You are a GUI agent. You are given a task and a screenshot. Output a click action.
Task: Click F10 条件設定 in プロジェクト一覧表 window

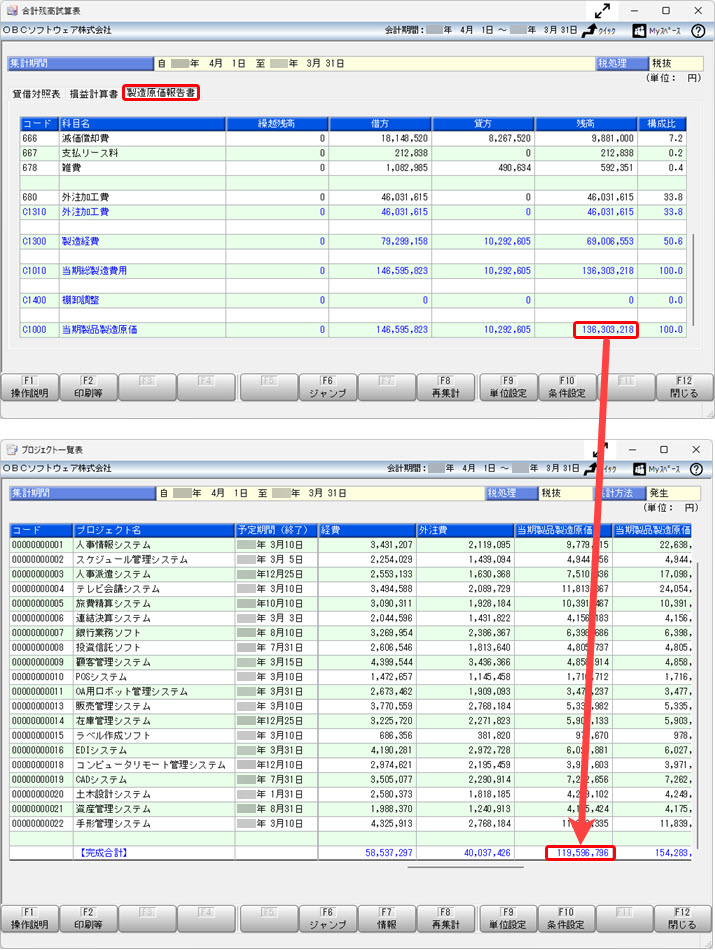coord(566,918)
